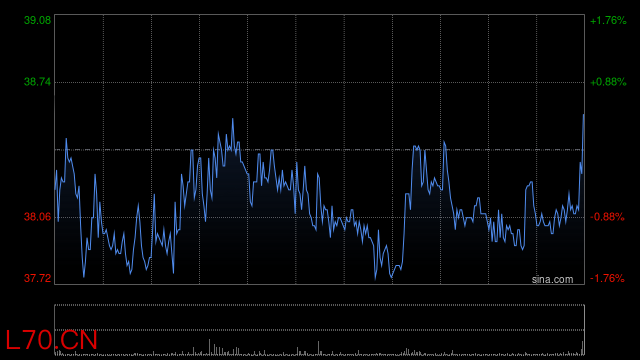This screenshot has height=360, width=640.
Task: Click the 38.06 price label
Action: (x=38, y=217)
